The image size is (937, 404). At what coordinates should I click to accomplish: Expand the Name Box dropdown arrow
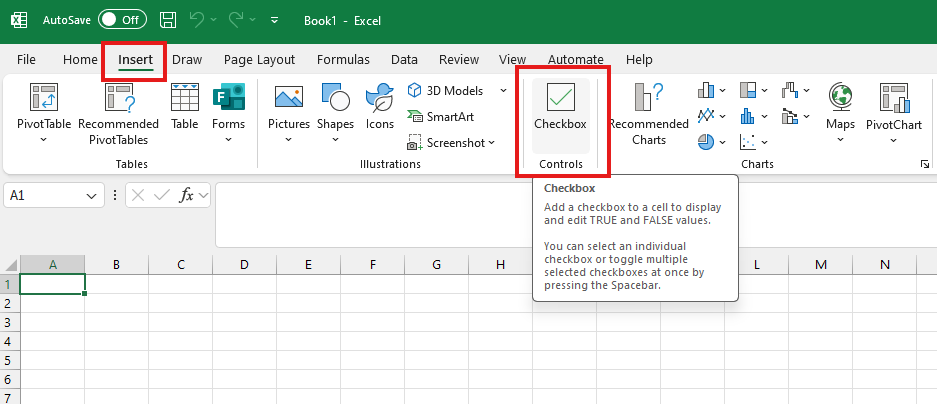(x=93, y=196)
